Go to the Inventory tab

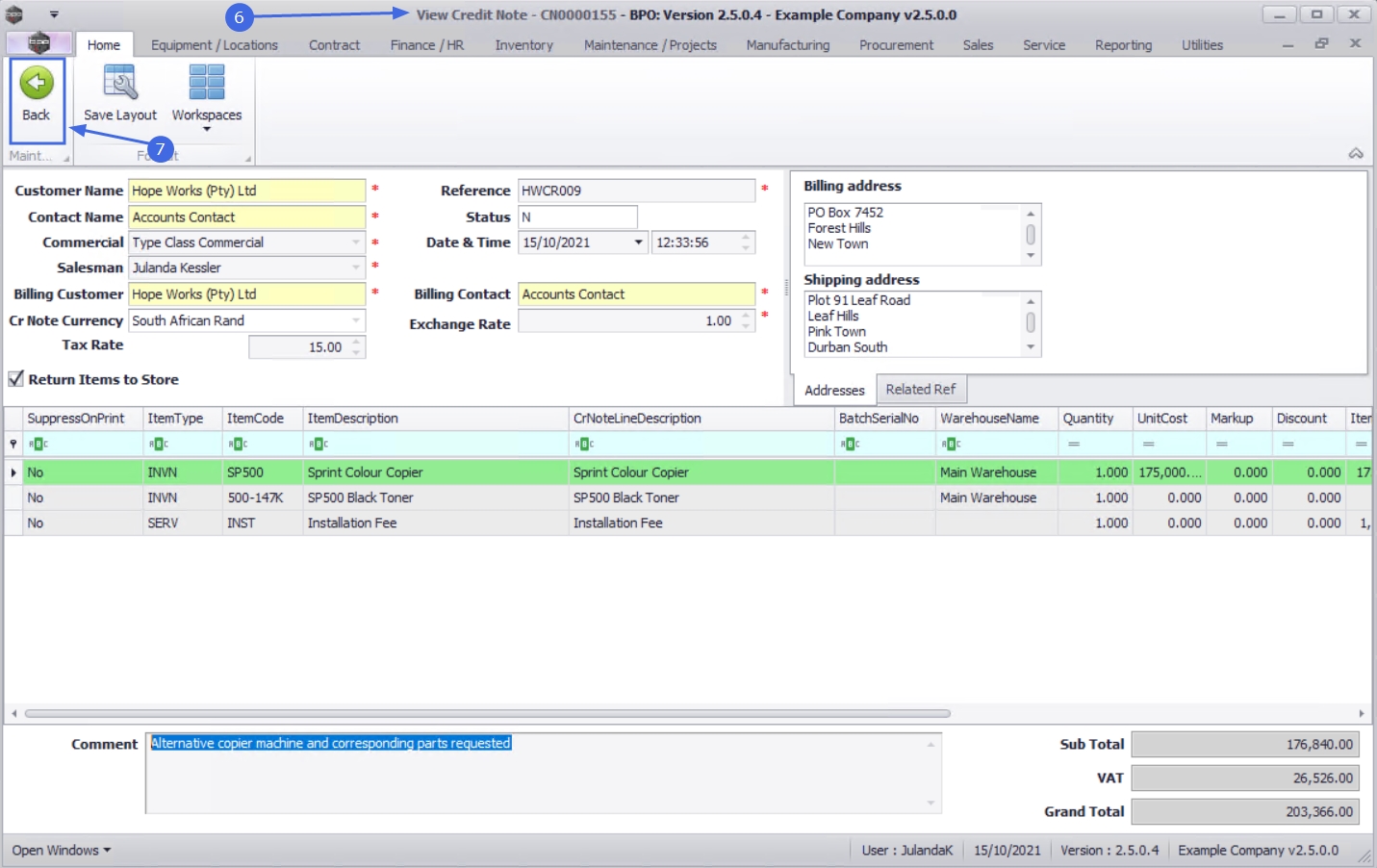pyautogui.click(x=524, y=45)
